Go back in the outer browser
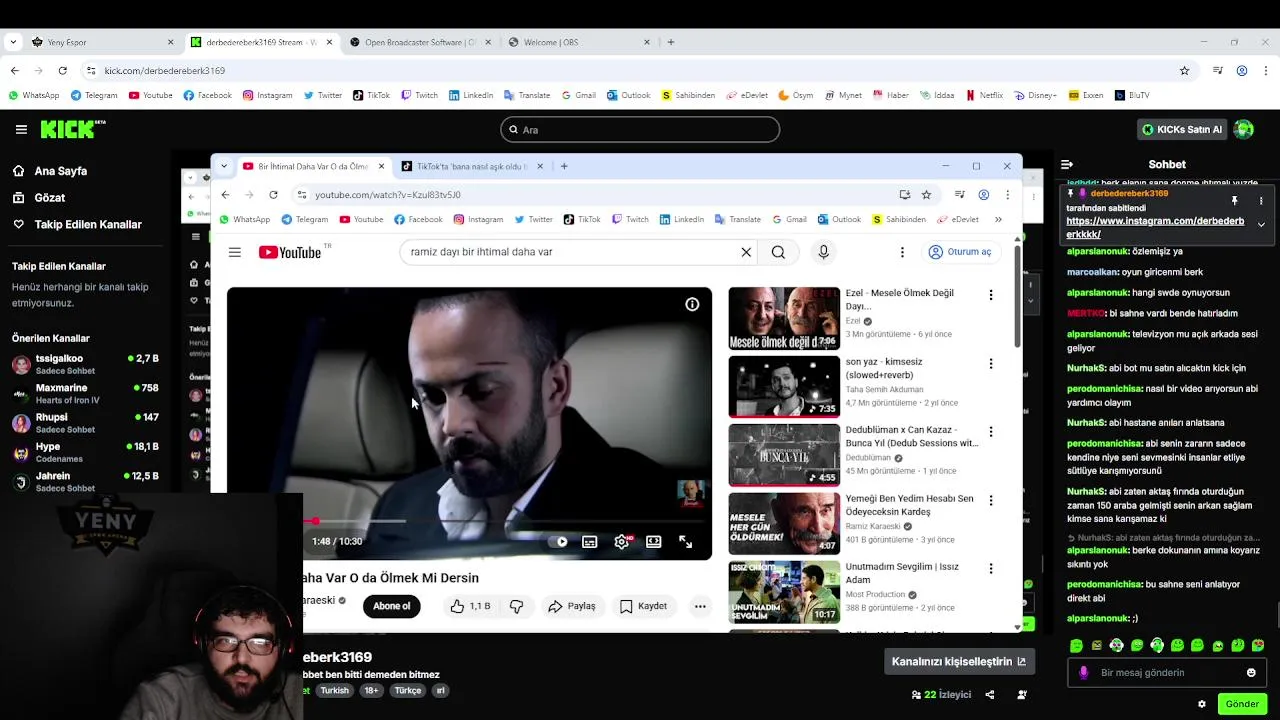 [x=14, y=71]
